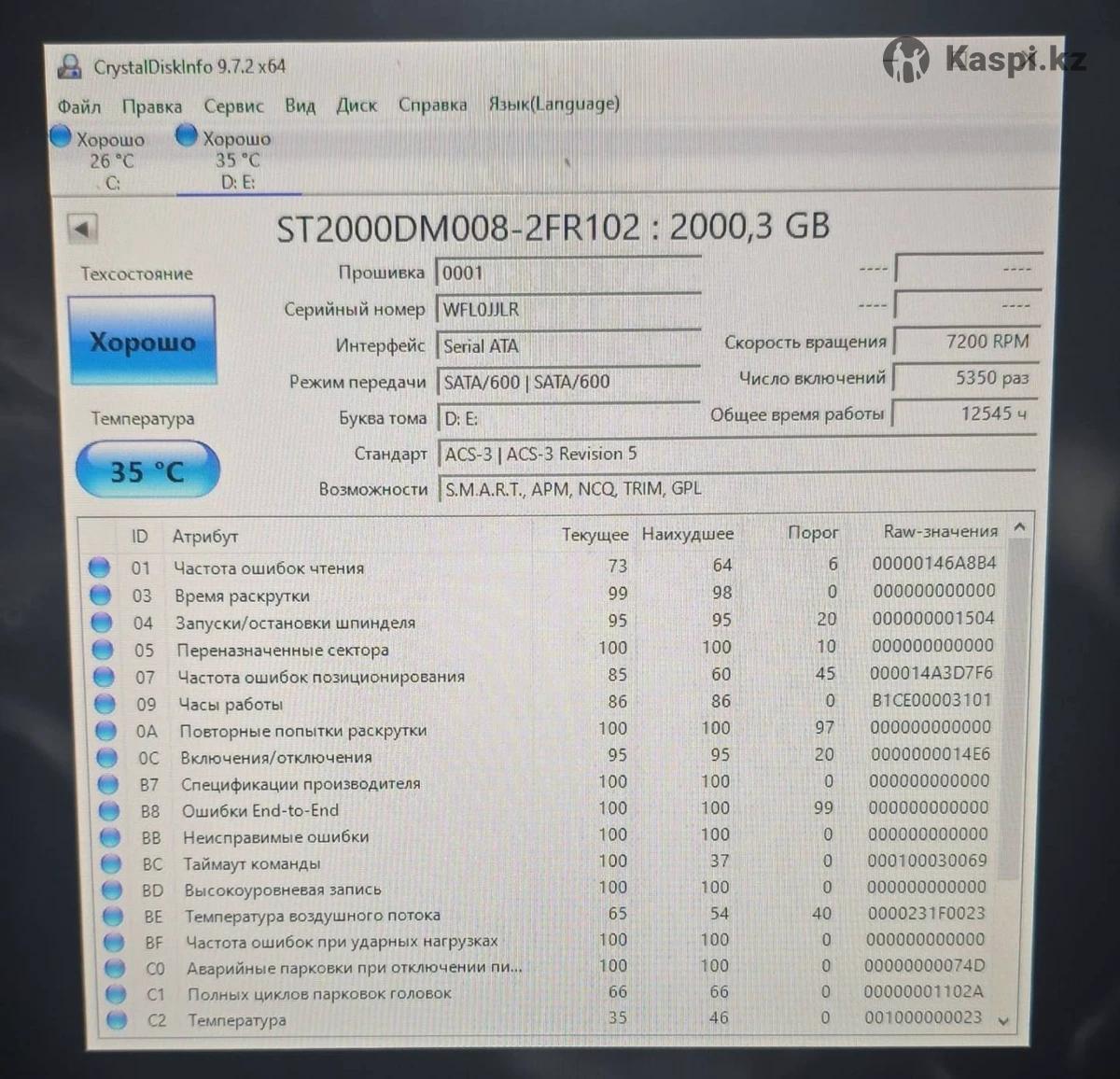The height and width of the screenshot is (1079, 1120).
Task: Open the Сервис menu
Action: point(233,106)
